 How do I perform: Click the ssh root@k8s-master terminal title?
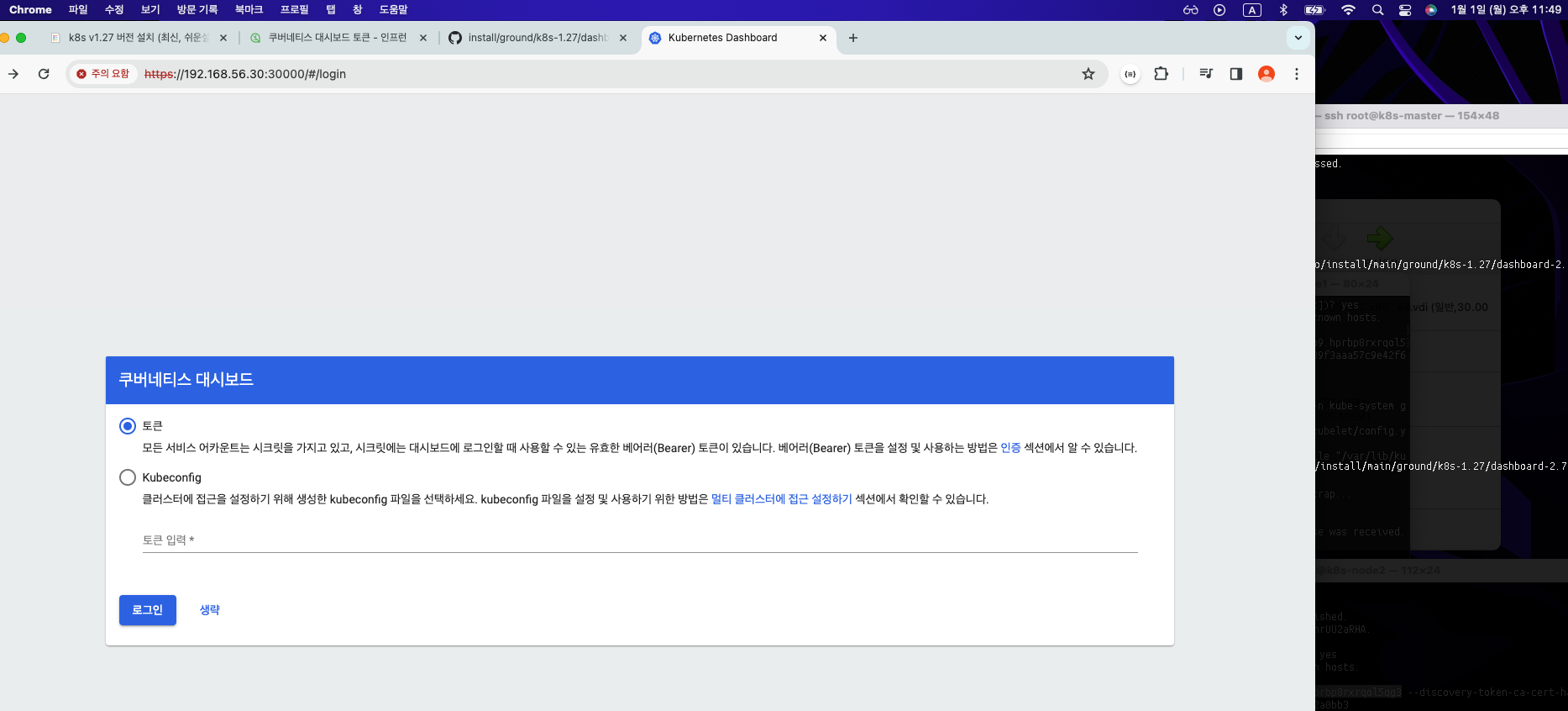(x=1412, y=116)
